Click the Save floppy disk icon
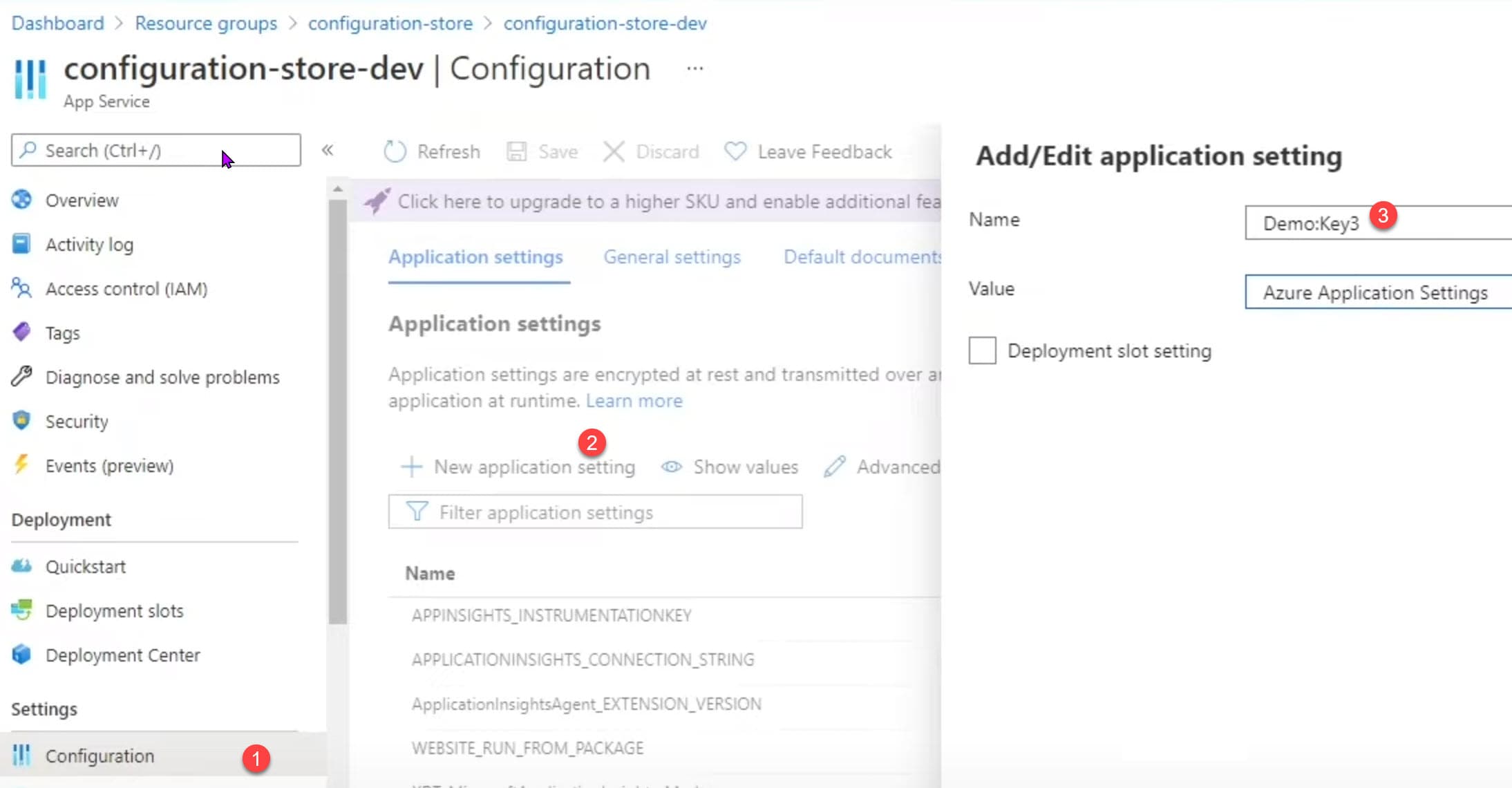1512x788 pixels. 516,151
